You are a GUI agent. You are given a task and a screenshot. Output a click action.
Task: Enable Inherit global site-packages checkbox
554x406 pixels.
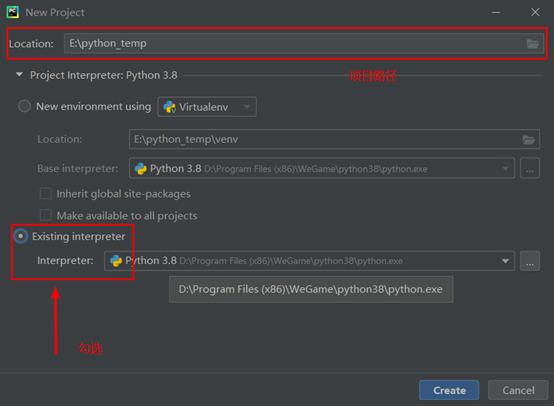coord(46,194)
